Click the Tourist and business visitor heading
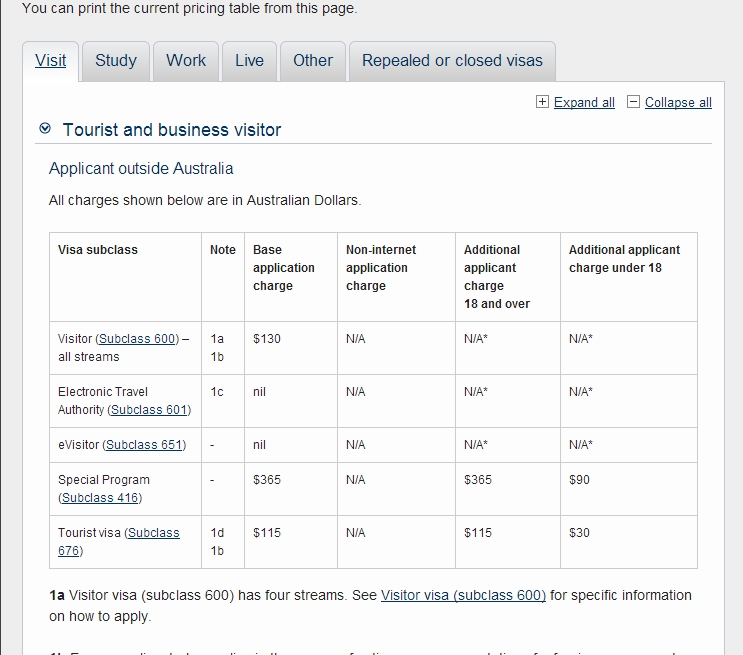Screen dimensions: 743x655 (x=172, y=130)
